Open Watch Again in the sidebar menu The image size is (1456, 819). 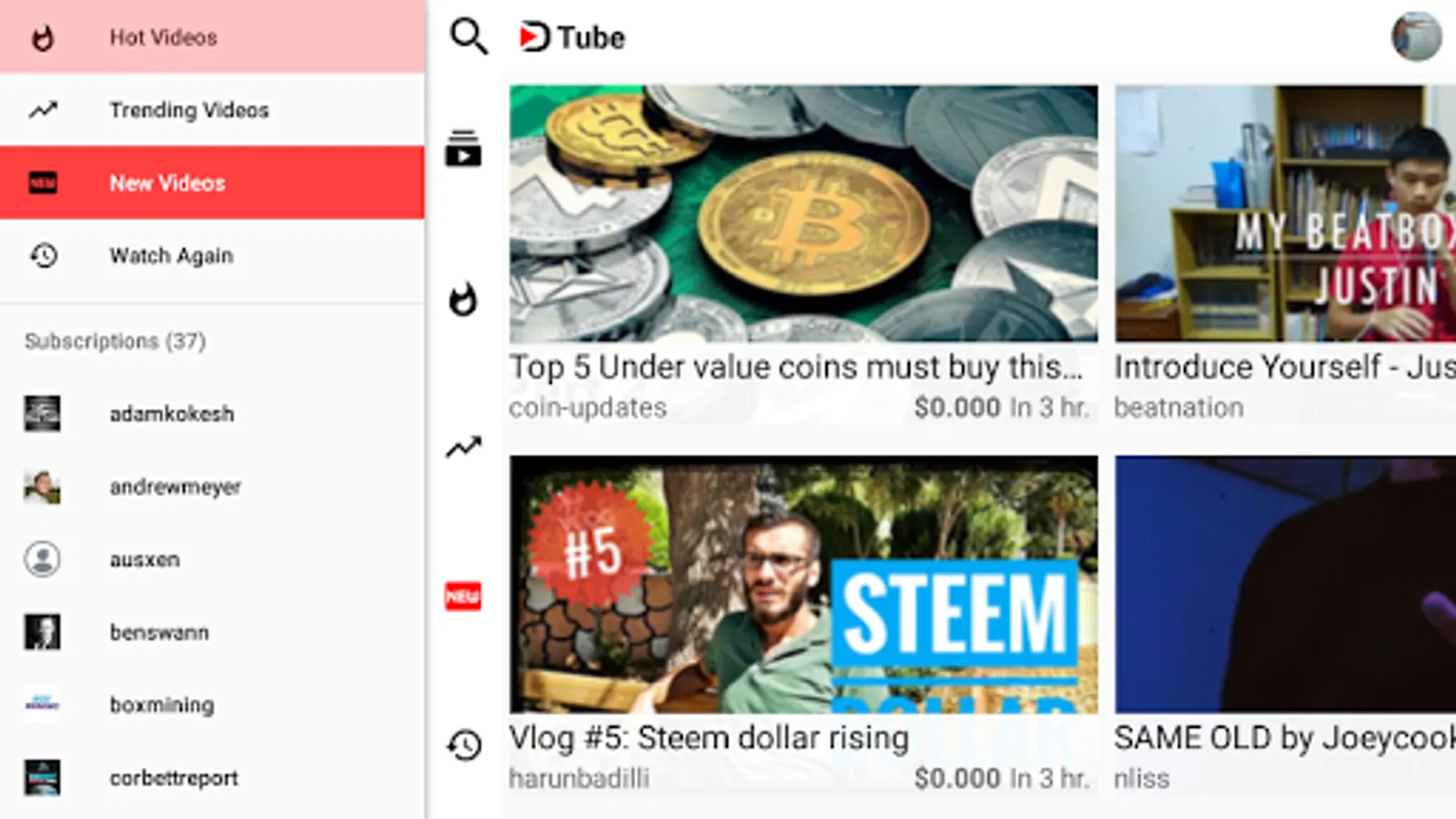212,255
